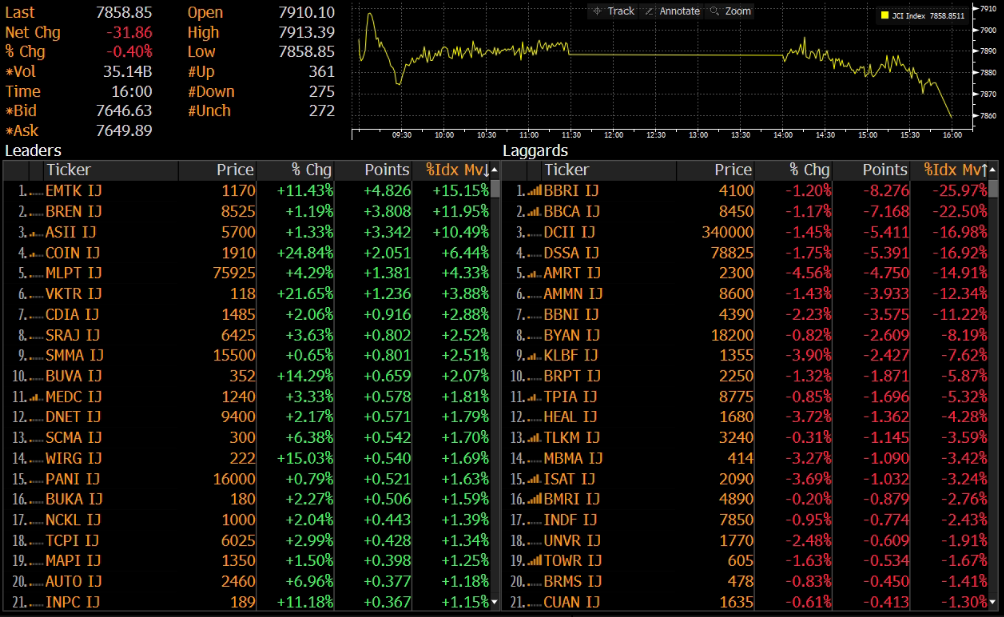The width and height of the screenshot is (1004, 617).
Task: Click the volume bar icon beside BBCA IJ
Action: click(x=534, y=211)
